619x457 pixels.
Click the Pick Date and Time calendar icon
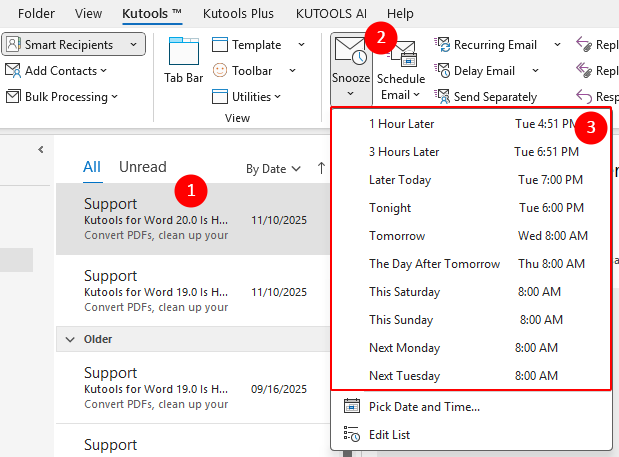click(351, 406)
